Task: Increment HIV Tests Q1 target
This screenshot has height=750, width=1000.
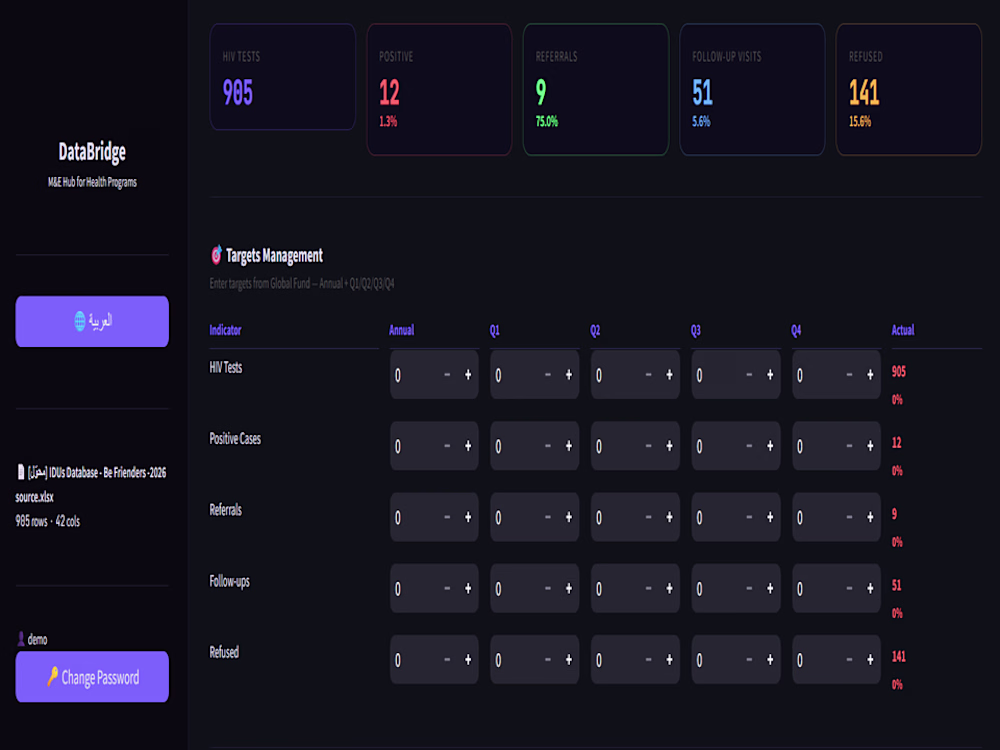Action: (569, 375)
